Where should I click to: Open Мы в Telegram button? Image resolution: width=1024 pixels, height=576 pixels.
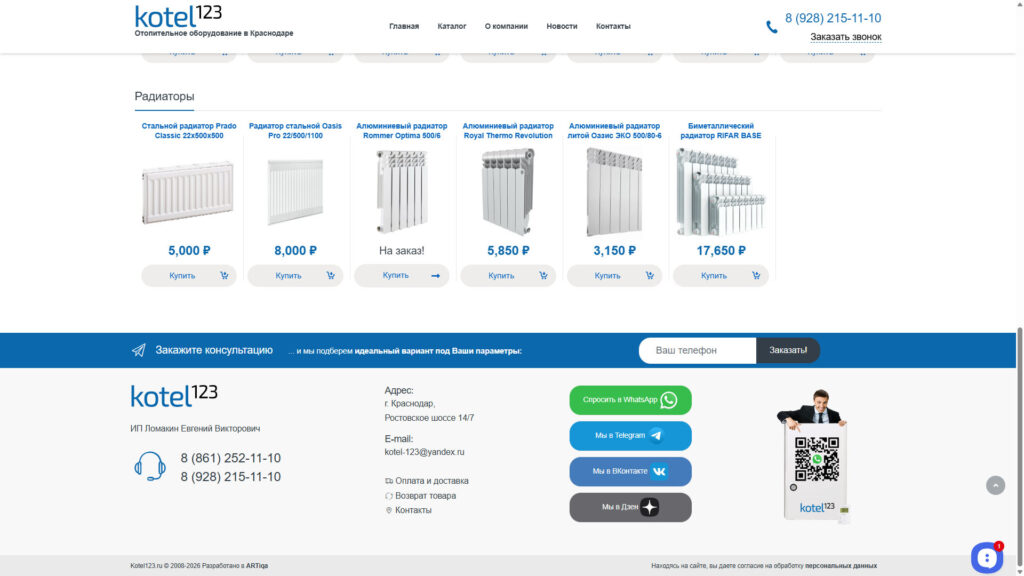point(630,436)
